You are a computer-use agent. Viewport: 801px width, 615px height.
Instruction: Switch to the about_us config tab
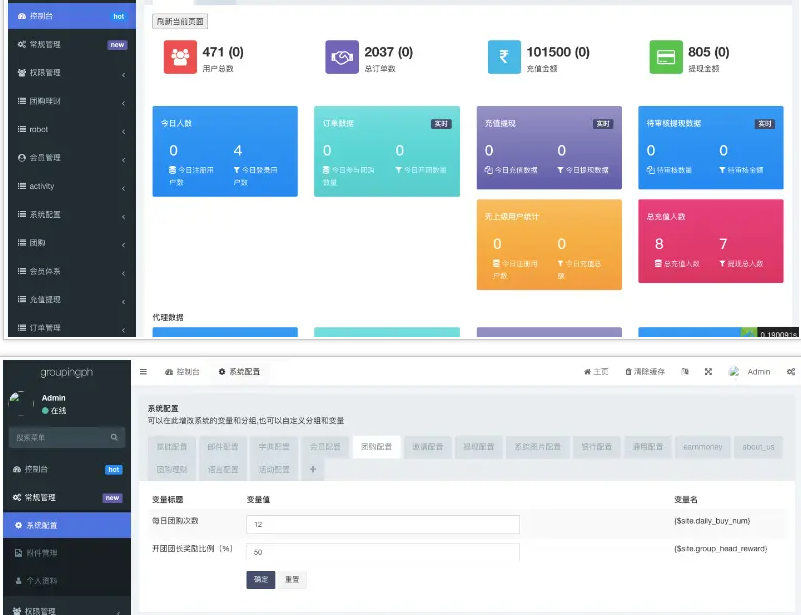tap(757, 447)
